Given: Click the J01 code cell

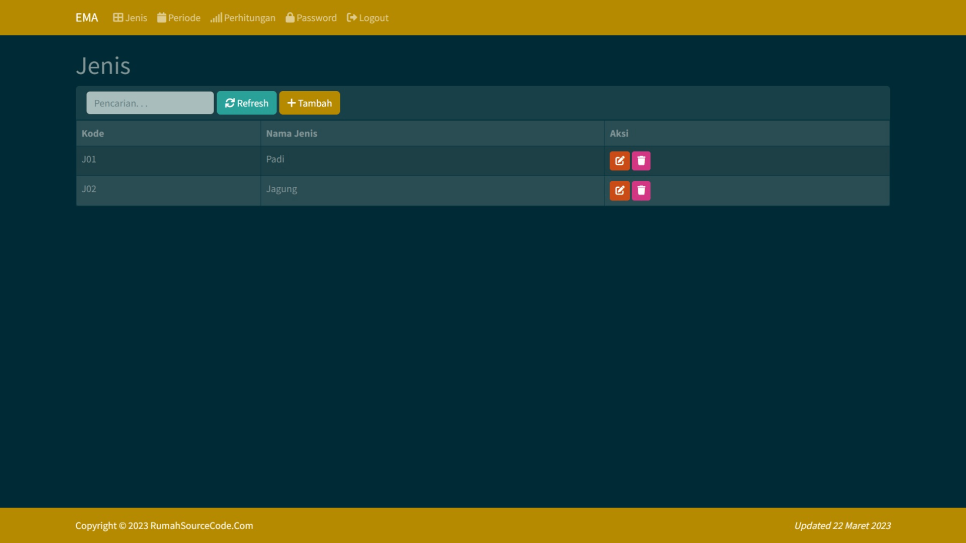Looking at the screenshot, I should click(89, 159).
